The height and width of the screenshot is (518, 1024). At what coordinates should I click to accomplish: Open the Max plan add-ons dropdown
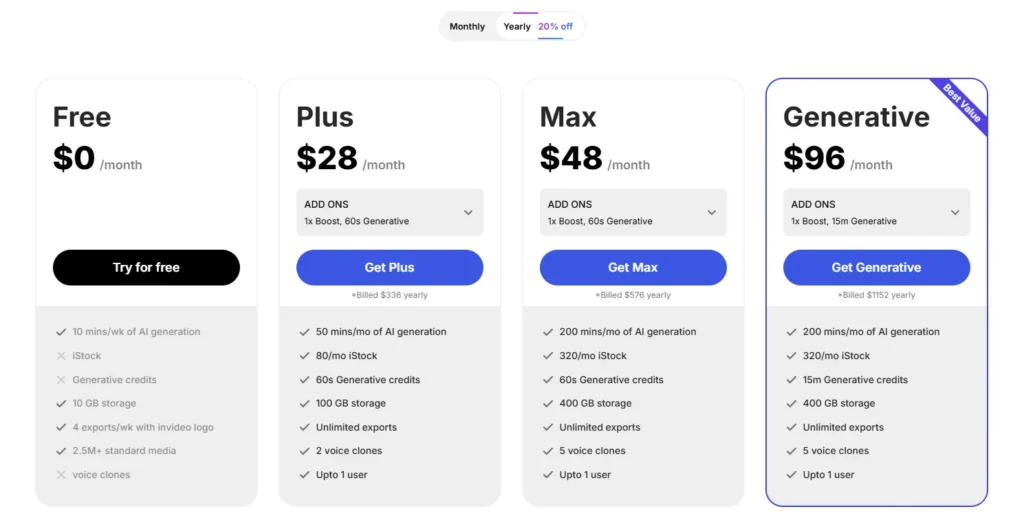pos(711,212)
